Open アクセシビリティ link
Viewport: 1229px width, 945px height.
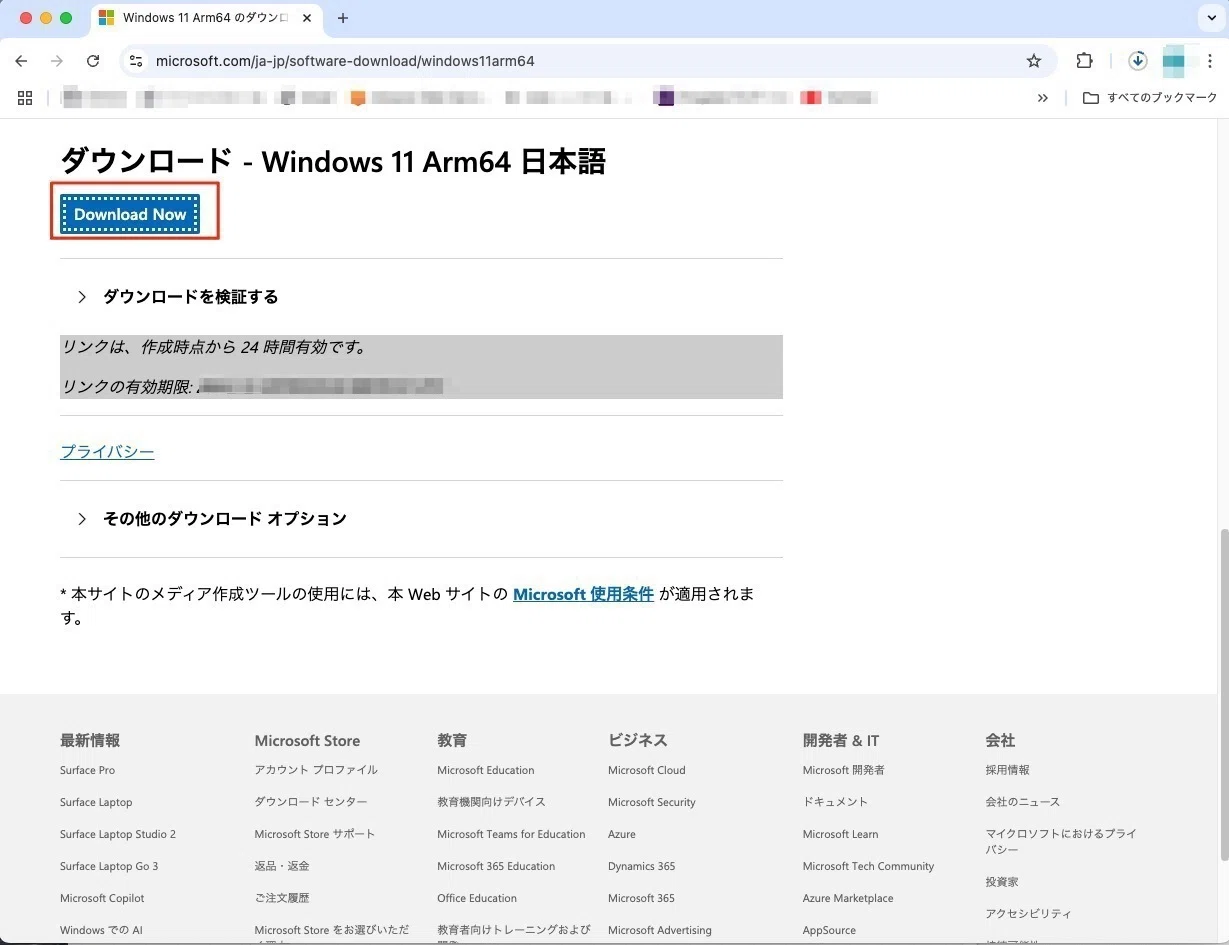point(1029,914)
